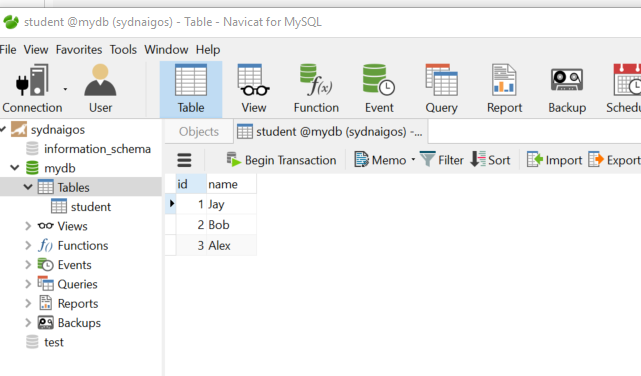The width and height of the screenshot is (641, 376).
Task: Collapse the mydb database node
Action: coord(15,168)
